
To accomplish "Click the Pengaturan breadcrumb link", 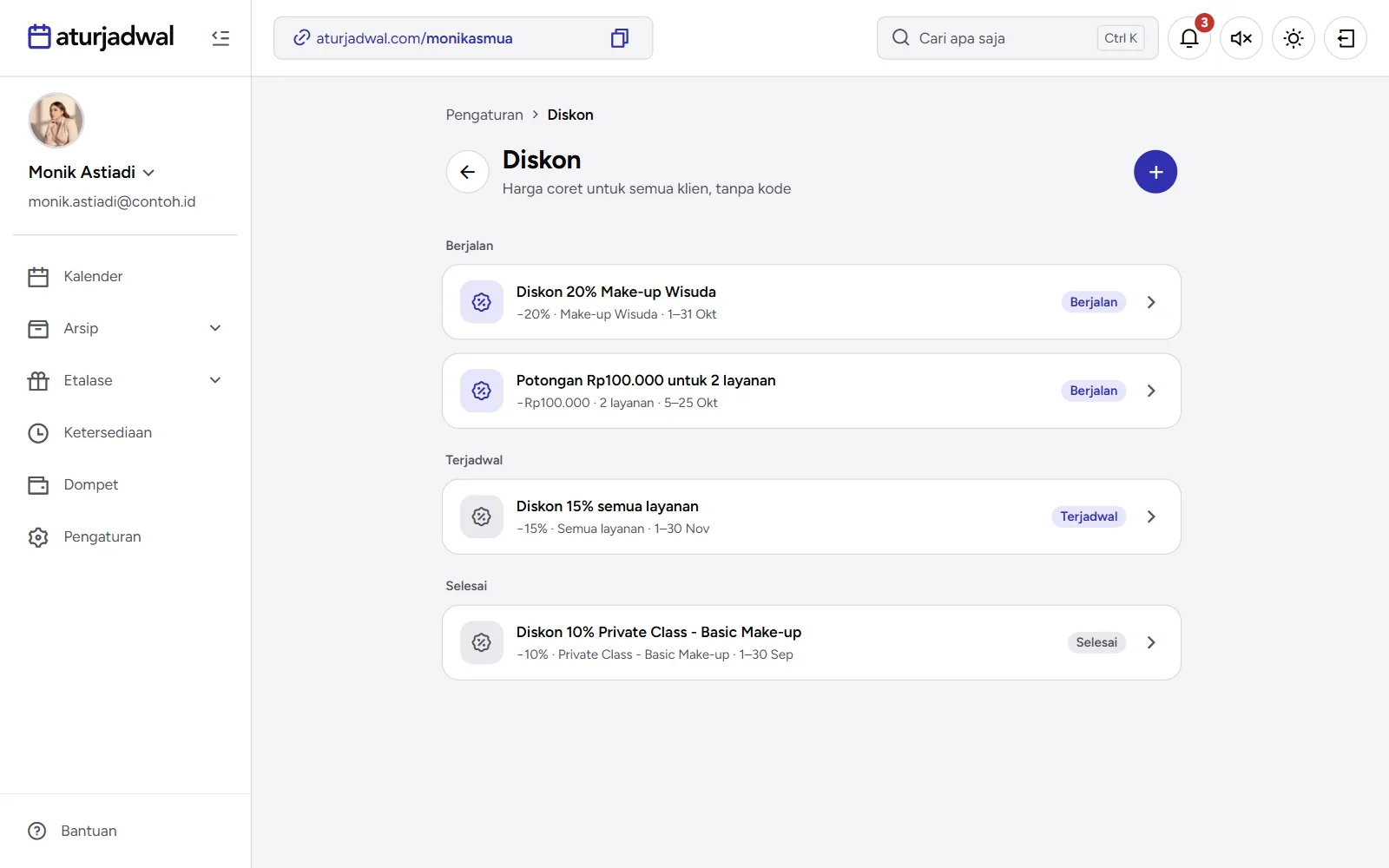I will [x=484, y=115].
